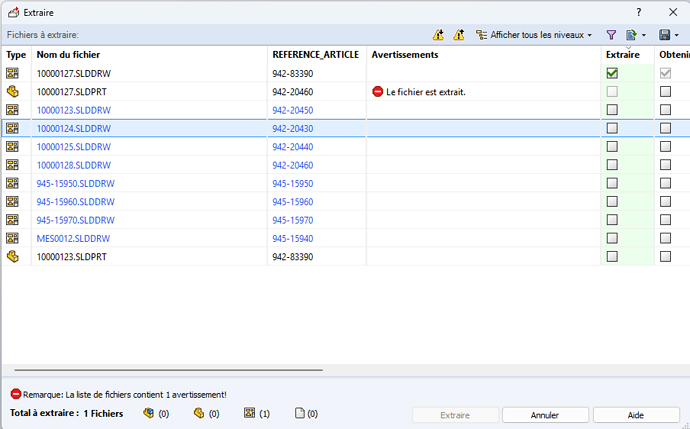Screen dimensions: 690x429
Task: Click drawing icon for 10000127.SLDDRW row
Action: (x=12, y=73)
